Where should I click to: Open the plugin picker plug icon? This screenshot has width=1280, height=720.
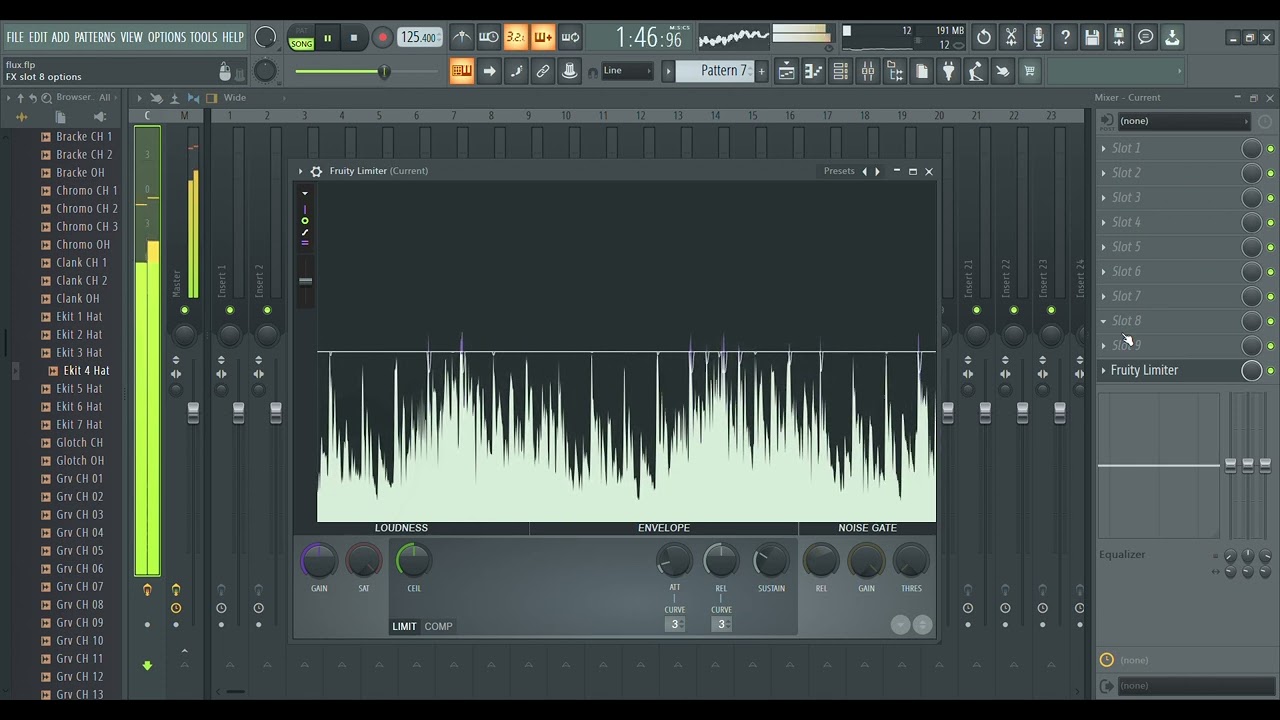coord(948,71)
